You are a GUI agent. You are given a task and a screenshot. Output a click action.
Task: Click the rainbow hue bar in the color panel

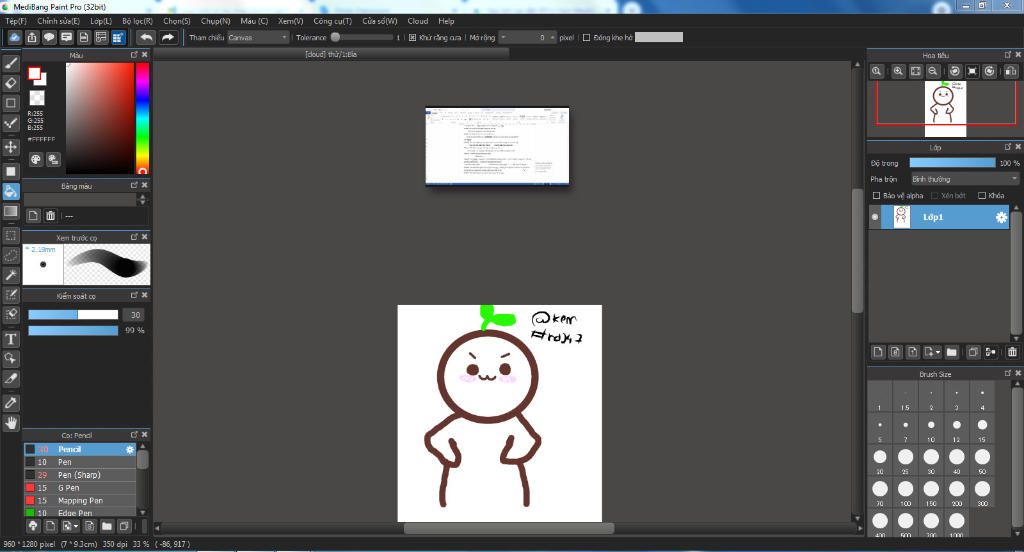click(142, 118)
